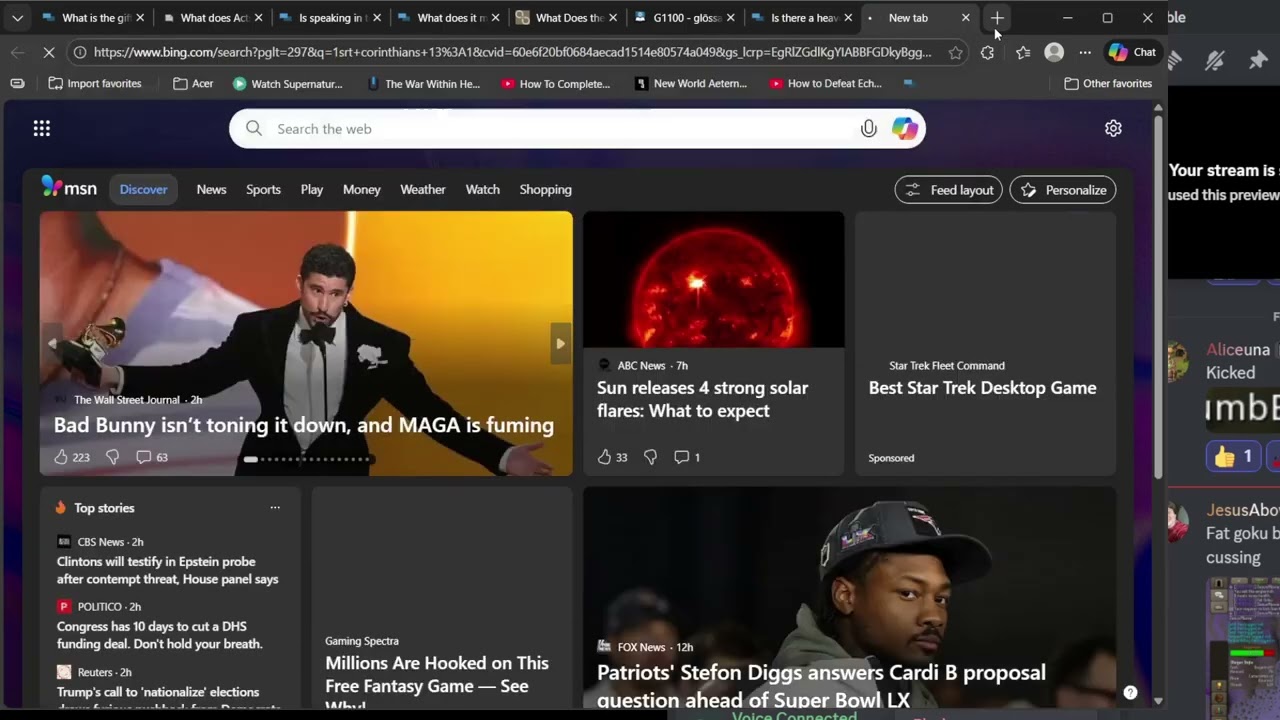This screenshot has height=720, width=1280.
Task: Switch to 'What does Act' tab
Action: click(x=214, y=18)
